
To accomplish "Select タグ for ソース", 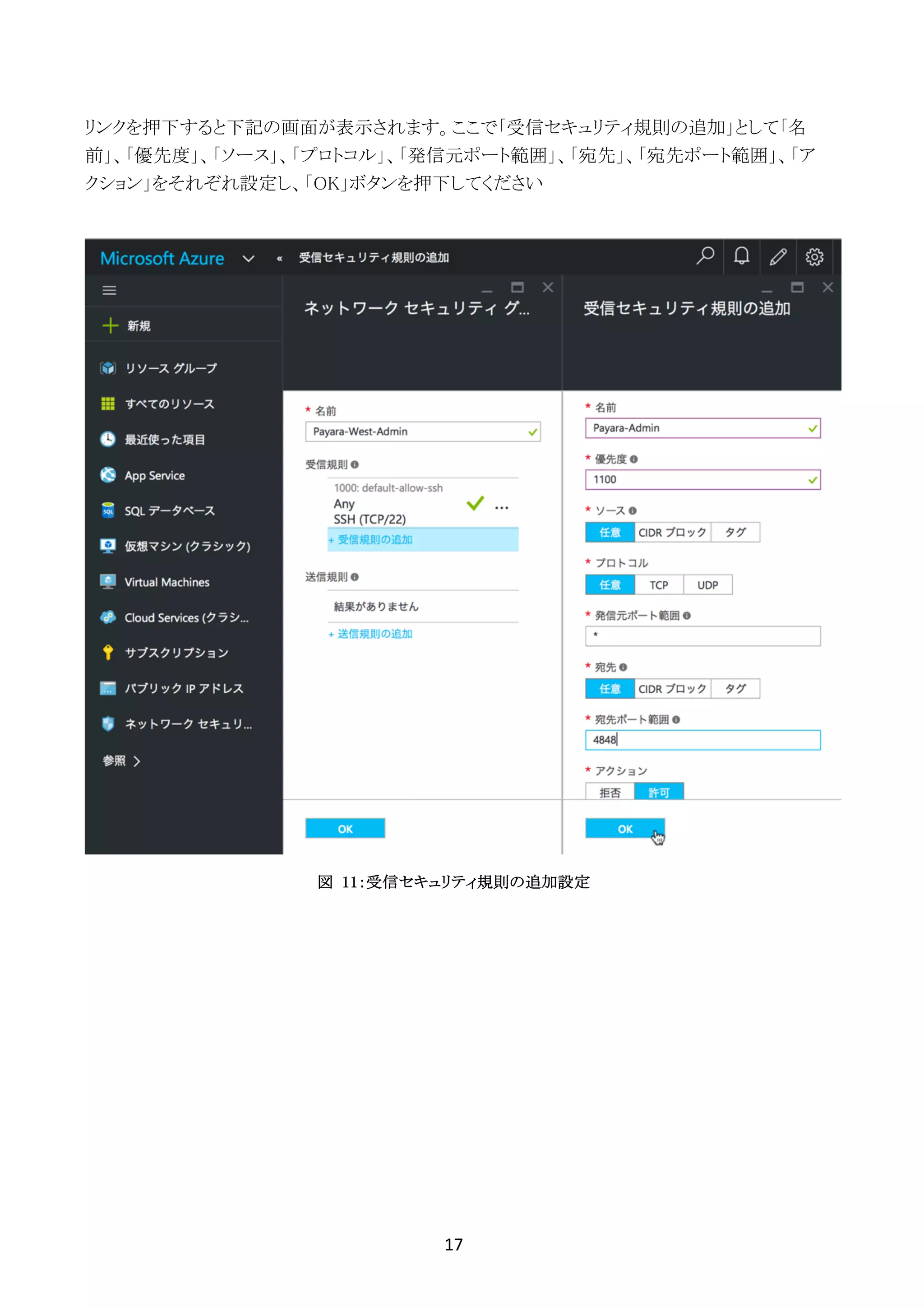I will point(735,532).
